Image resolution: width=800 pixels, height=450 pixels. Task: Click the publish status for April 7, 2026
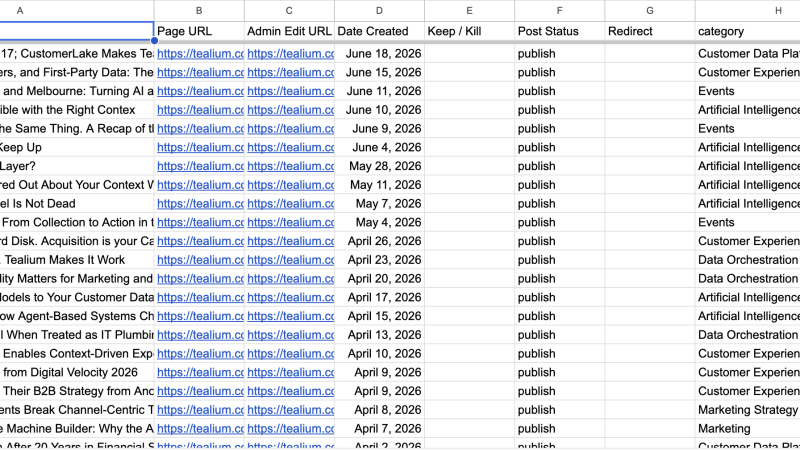pos(536,429)
